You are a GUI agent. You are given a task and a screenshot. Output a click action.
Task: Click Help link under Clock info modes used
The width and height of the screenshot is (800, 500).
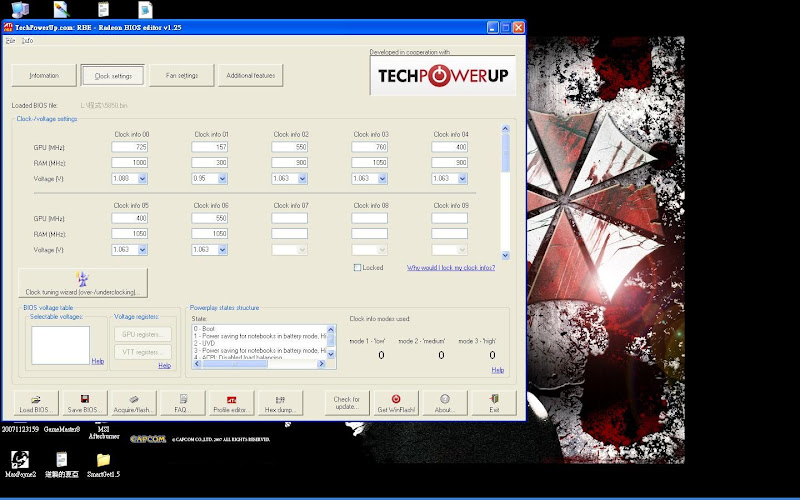pos(498,370)
